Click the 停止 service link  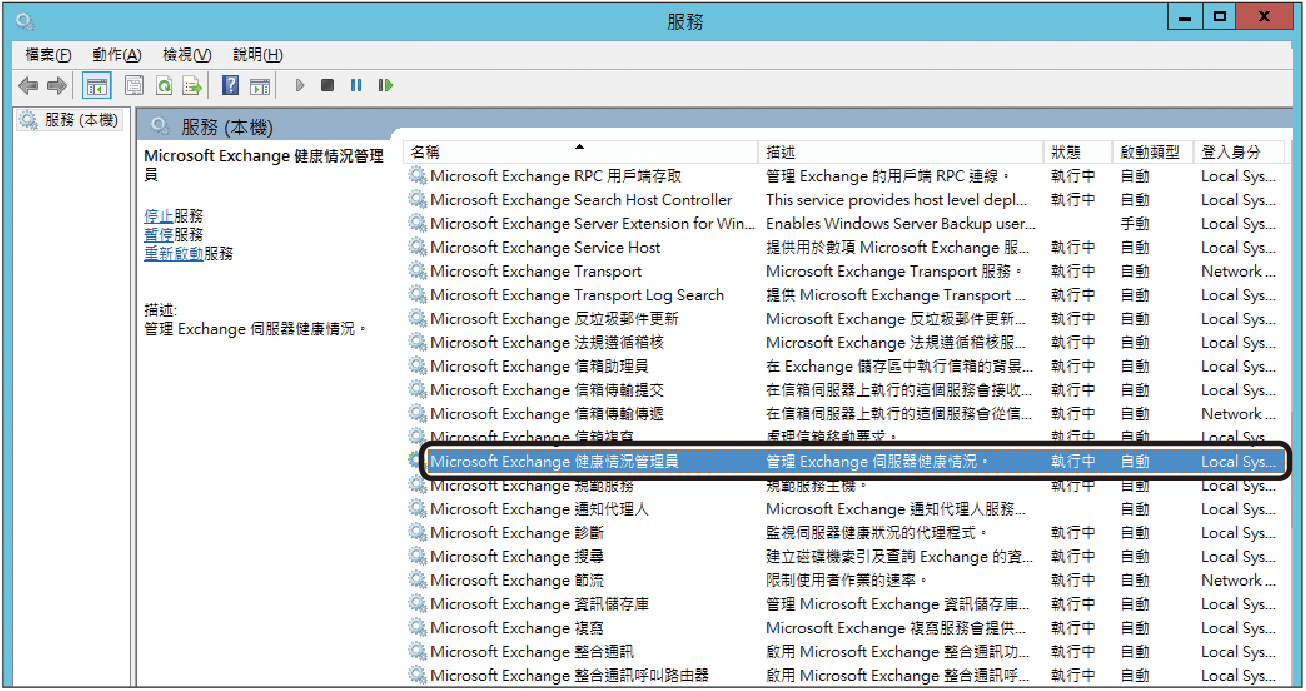[x=159, y=216]
